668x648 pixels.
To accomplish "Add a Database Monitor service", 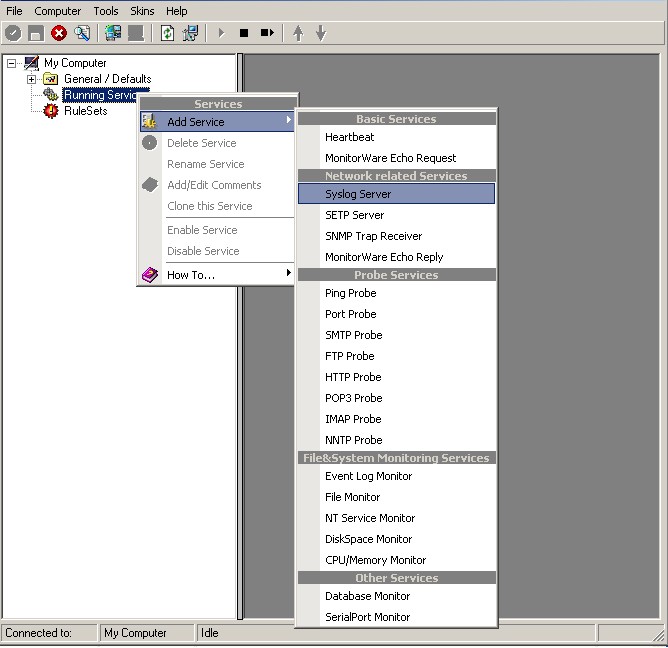I will [x=397, y=596].
